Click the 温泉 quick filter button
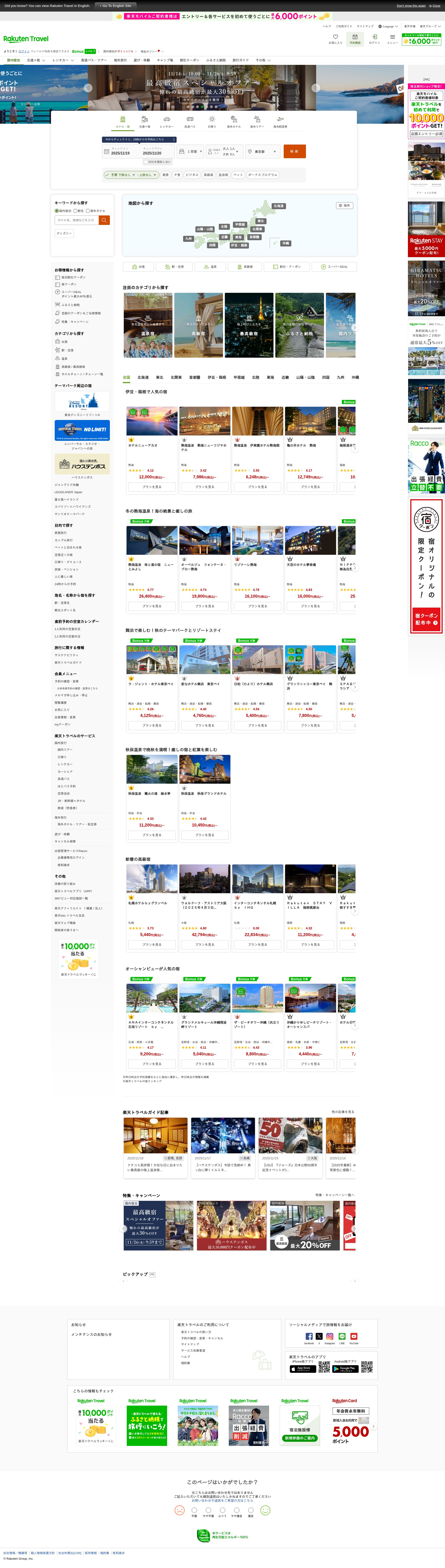Viewport: 445px width, 1568px height. tap(210, 267)
